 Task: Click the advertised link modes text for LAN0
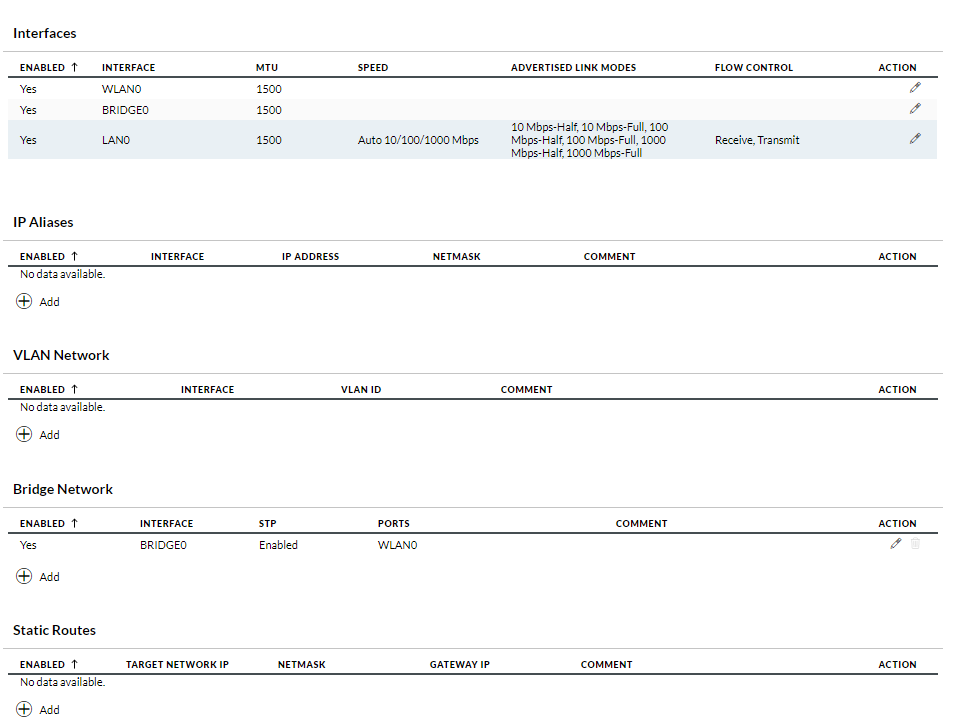click(590, 140)
